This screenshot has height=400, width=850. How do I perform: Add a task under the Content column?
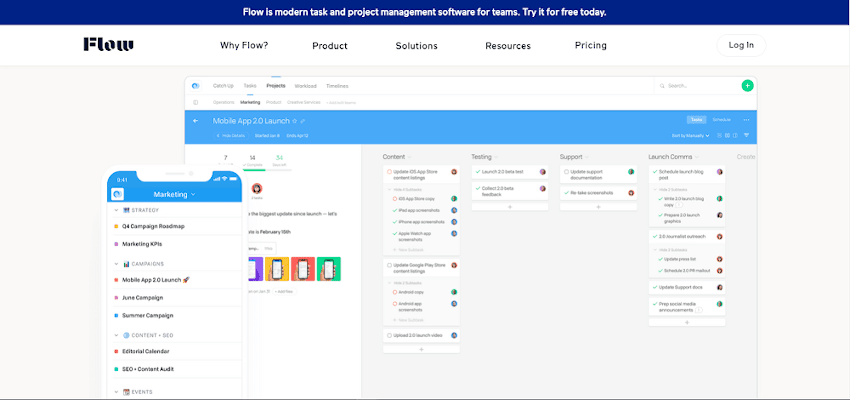421,350
